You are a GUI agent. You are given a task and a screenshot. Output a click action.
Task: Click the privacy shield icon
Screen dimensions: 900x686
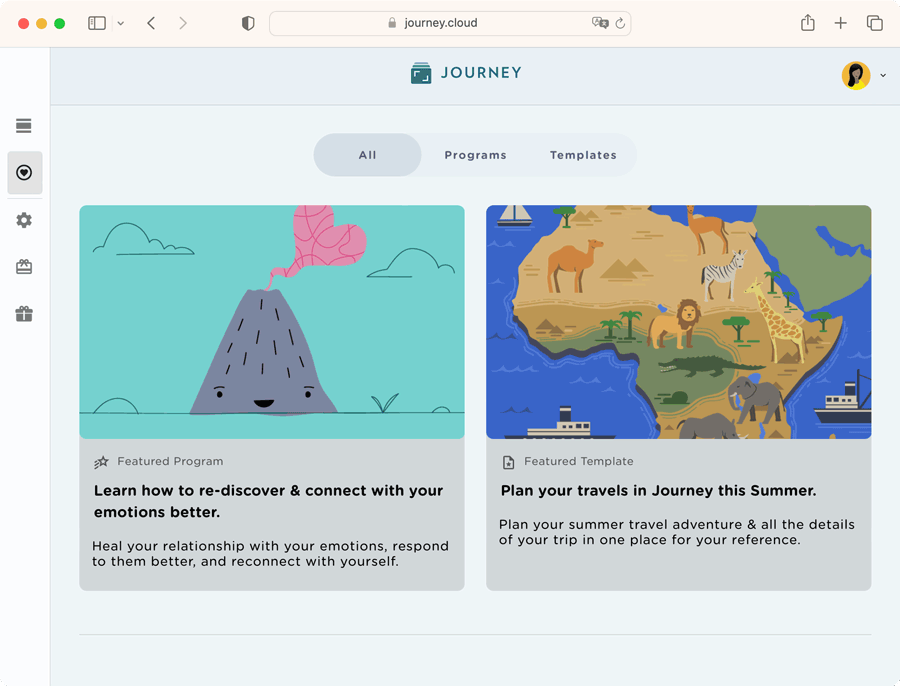[248, 23]
